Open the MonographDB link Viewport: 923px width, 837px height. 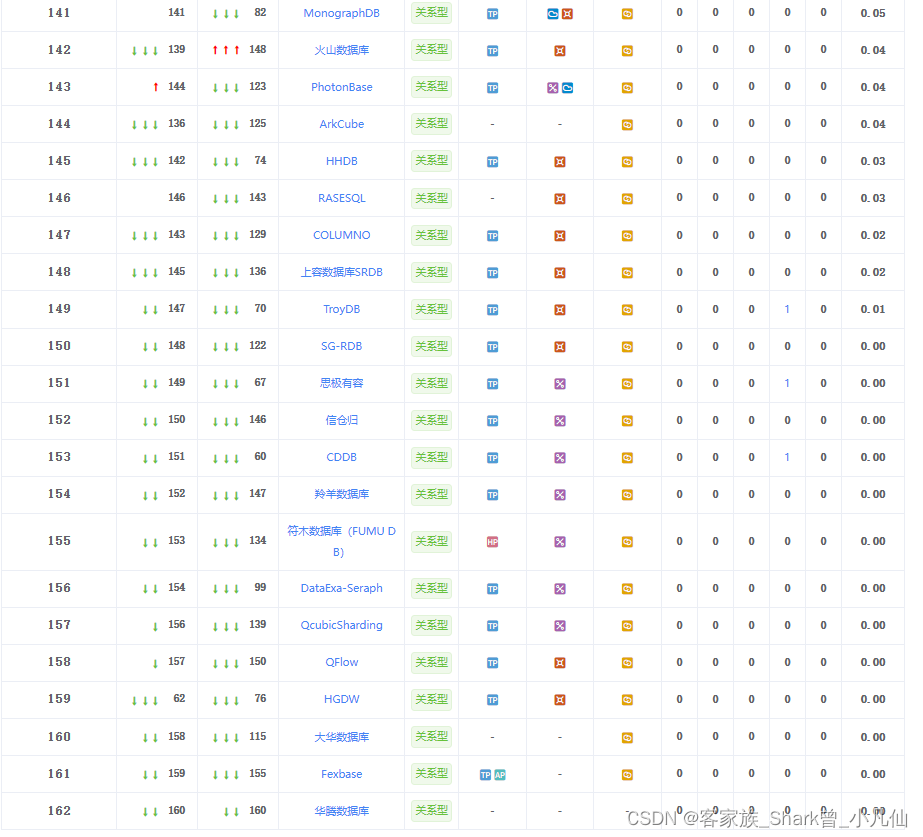(x=341, y=13)
